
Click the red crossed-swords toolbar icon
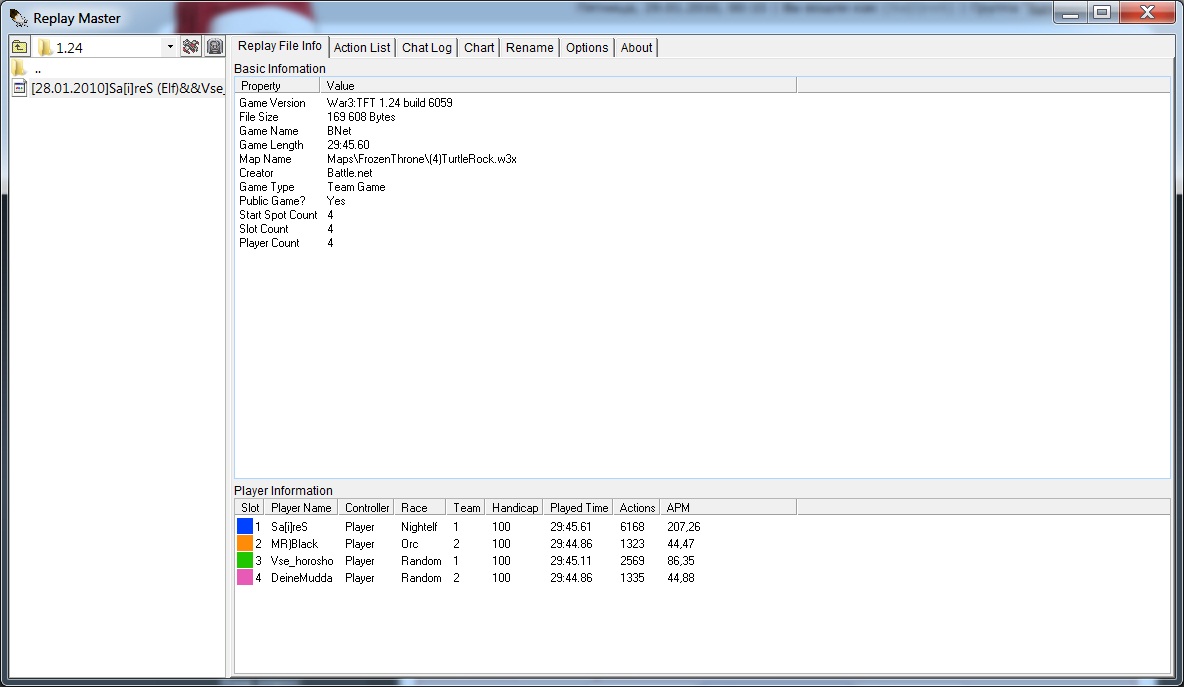pos(191,47)
